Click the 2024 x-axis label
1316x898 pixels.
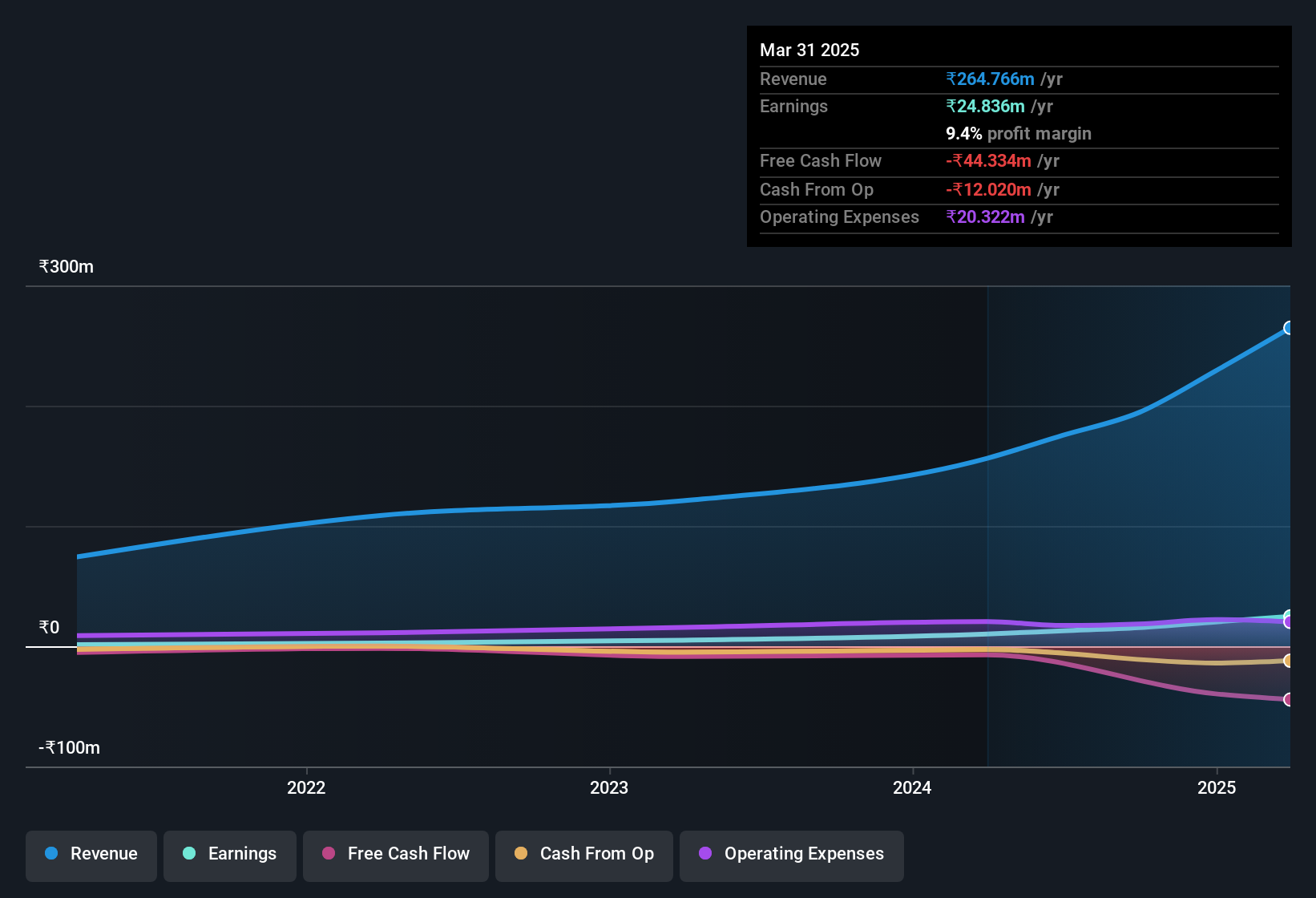coord(912,787)
